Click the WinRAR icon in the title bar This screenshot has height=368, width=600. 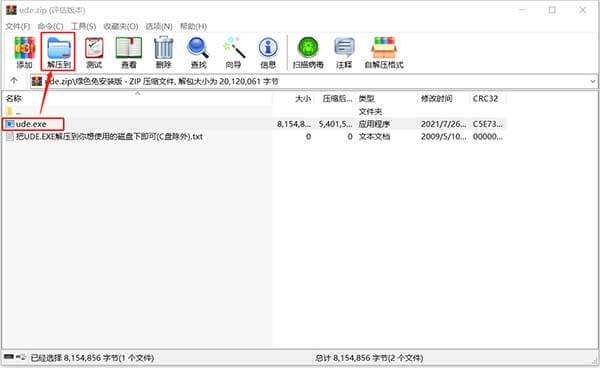(11, 10)
